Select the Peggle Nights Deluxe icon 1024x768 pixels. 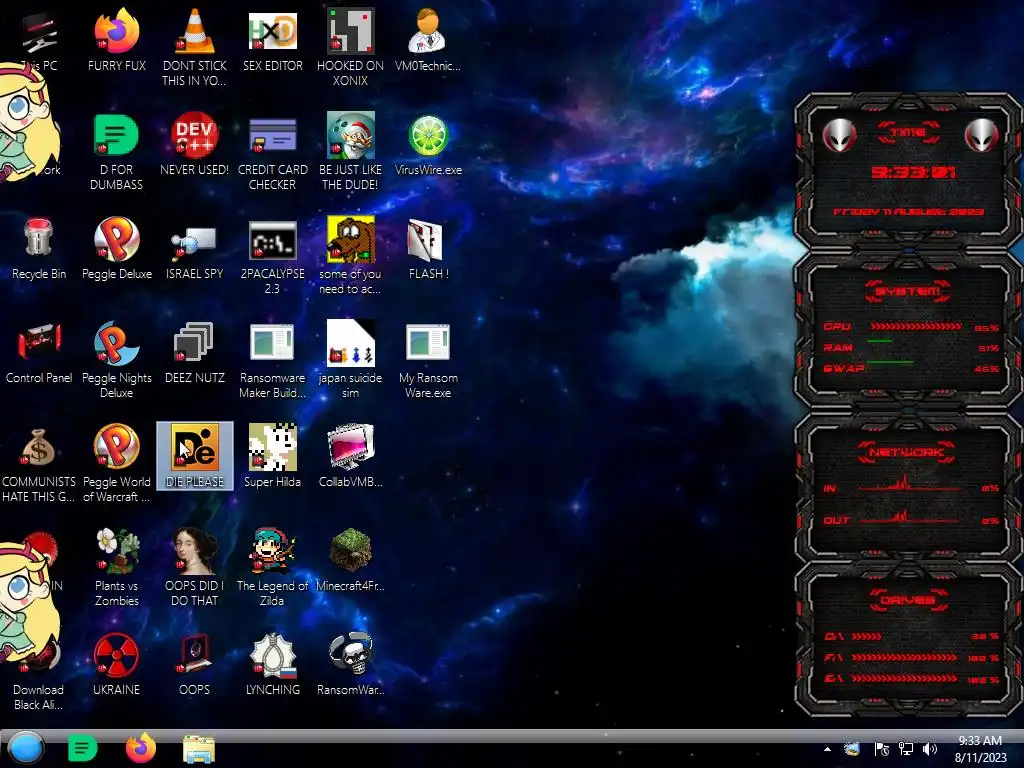pyautogui.click(x=117, y=343)
